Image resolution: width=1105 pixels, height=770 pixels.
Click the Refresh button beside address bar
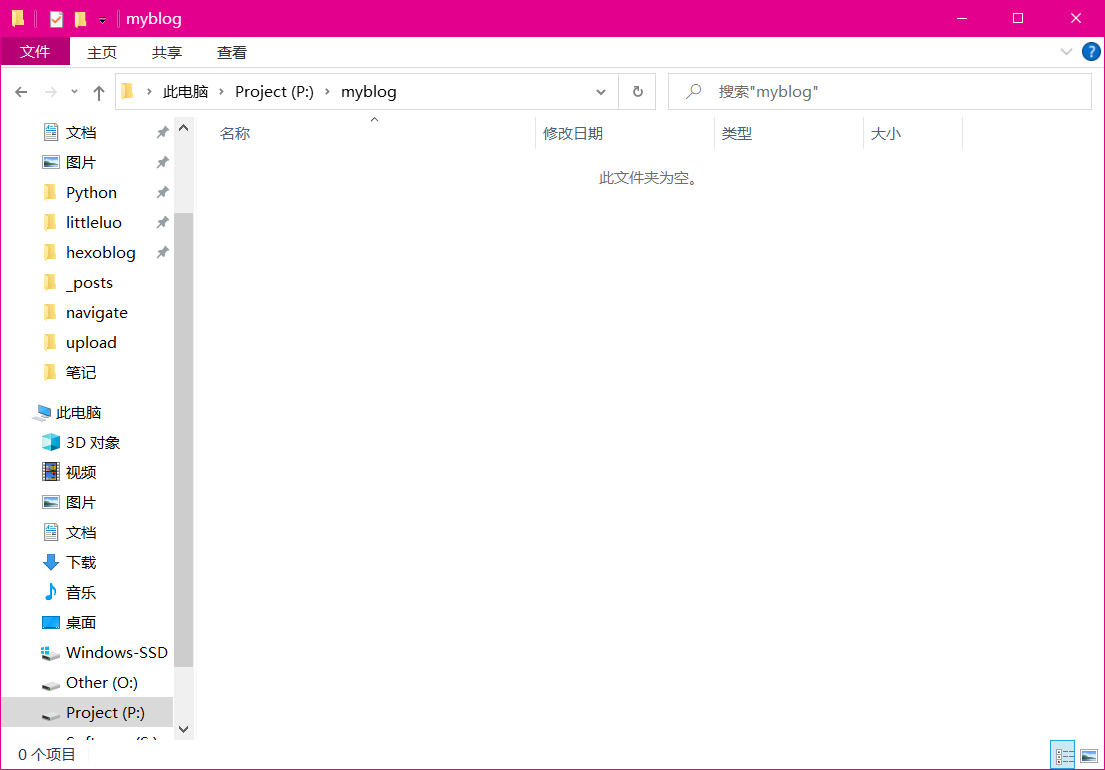click(637, 92)
